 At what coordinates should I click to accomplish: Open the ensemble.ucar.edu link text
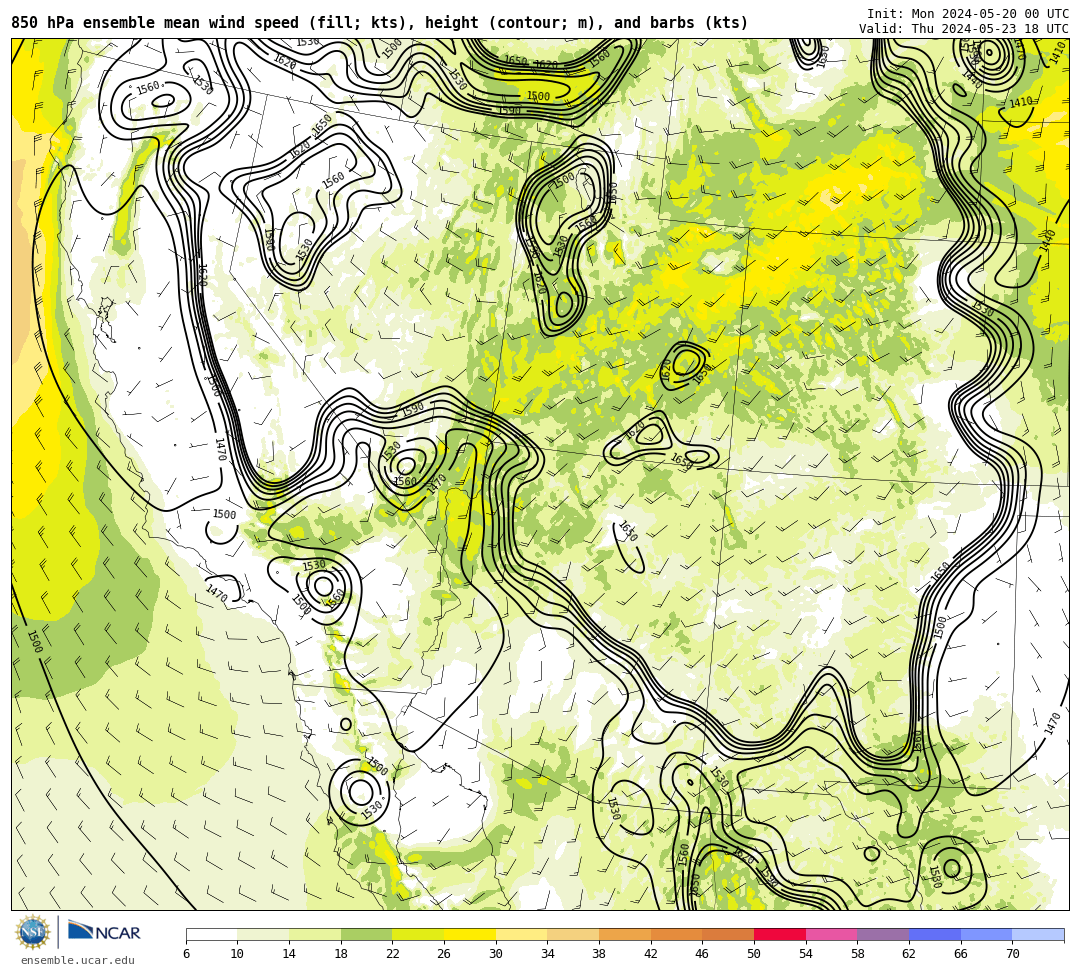(x=78, y=961)
